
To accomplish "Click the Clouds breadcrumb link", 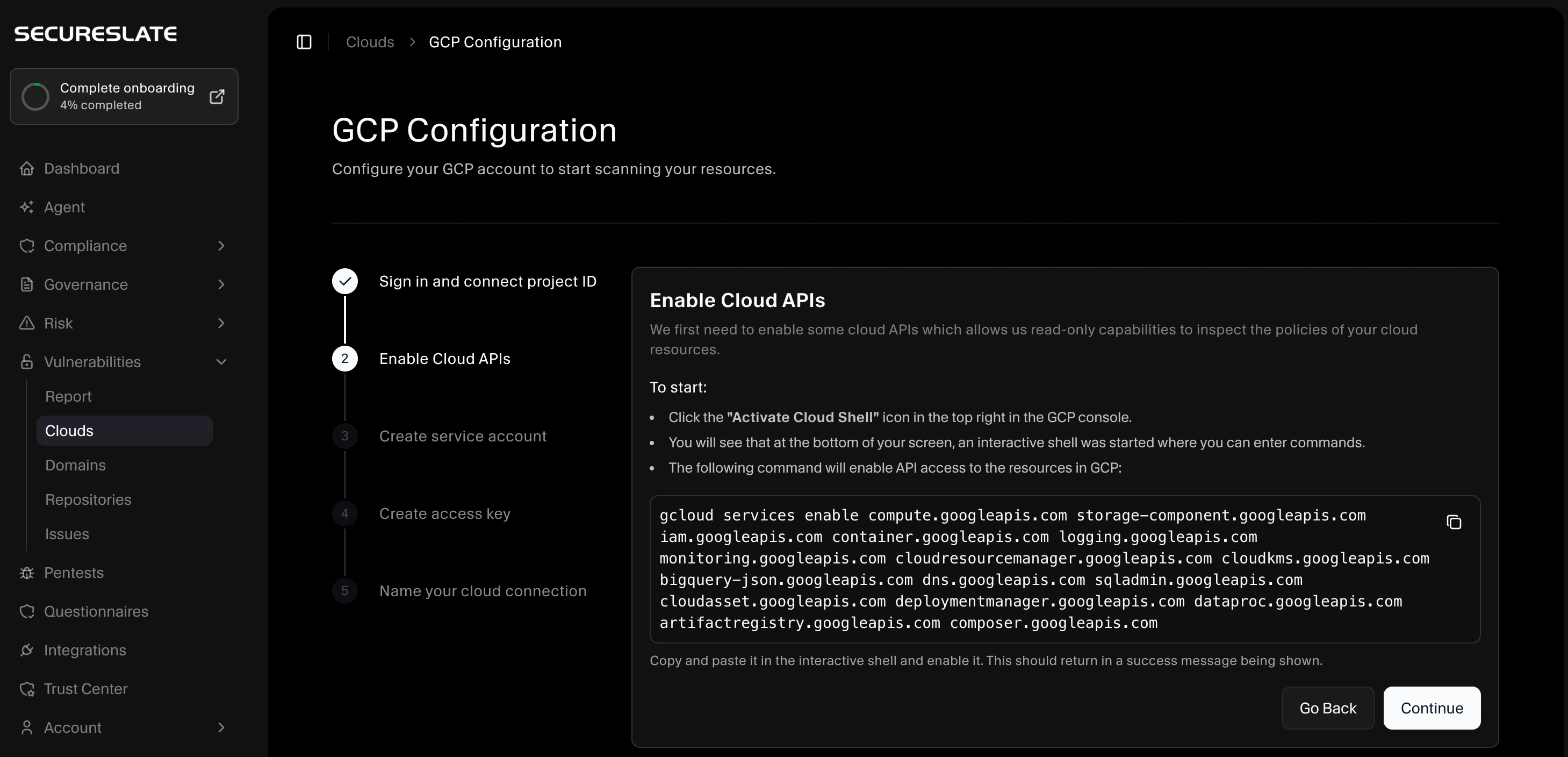I will (370, 42).
